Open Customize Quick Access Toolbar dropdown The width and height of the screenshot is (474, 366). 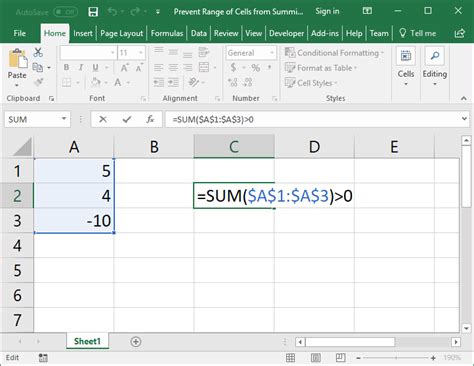(x=158, y=12)
